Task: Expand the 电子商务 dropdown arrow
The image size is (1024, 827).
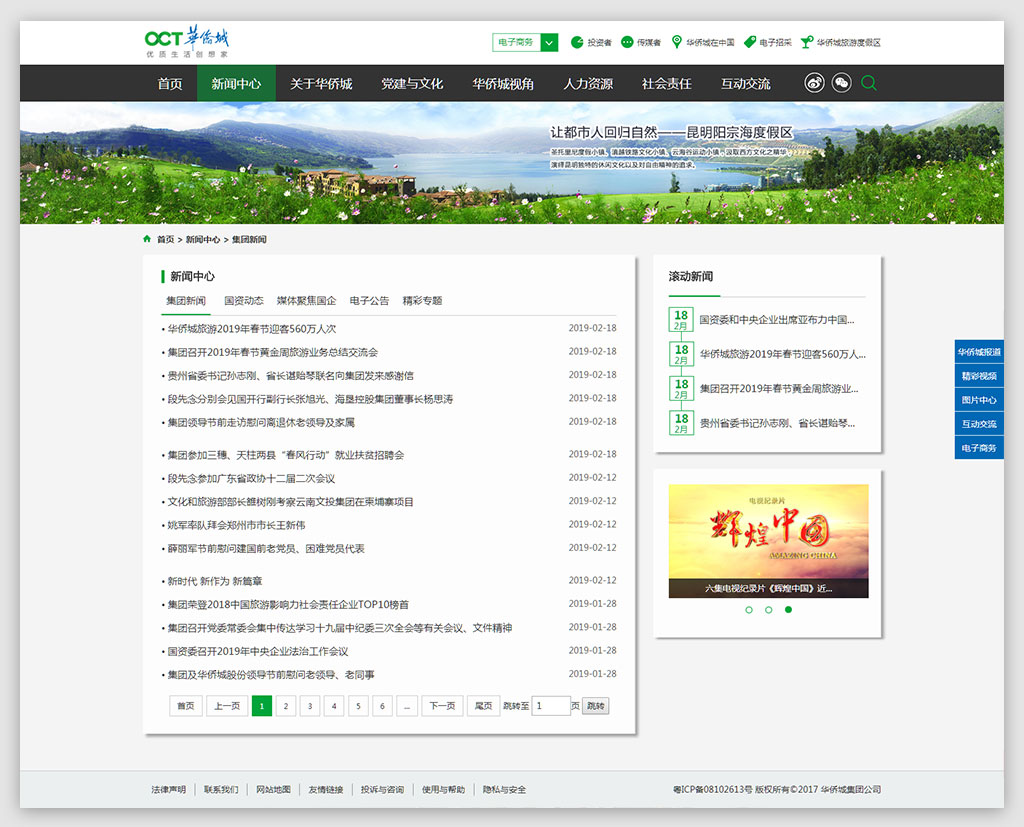Action: (x=549, y=42)
